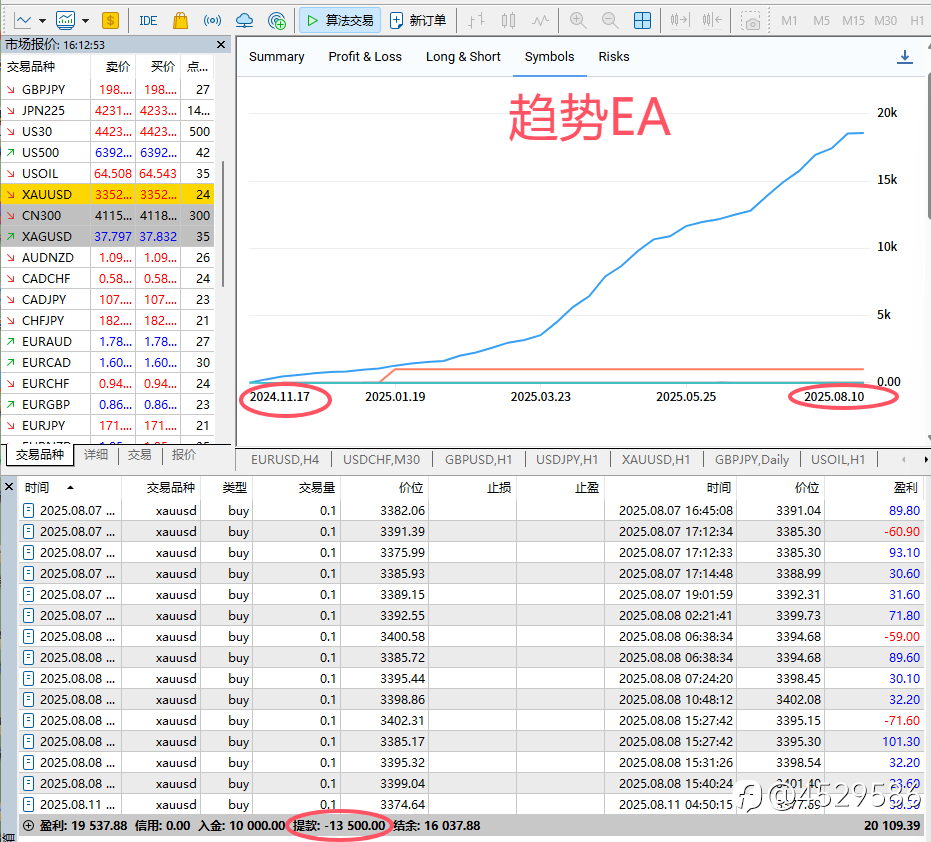Open the chart type dropdown arrow
The image size is (931, 842).
tap(43, 20)
